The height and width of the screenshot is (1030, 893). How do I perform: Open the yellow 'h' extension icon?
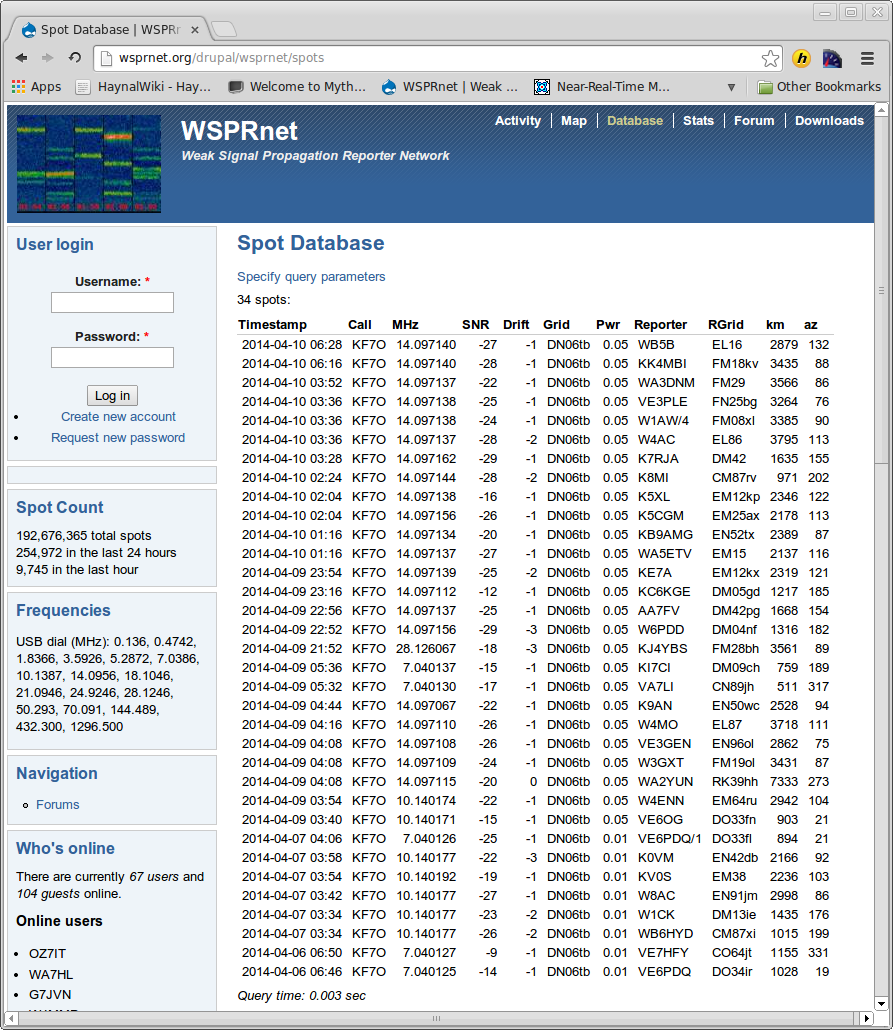click(801, 58)
